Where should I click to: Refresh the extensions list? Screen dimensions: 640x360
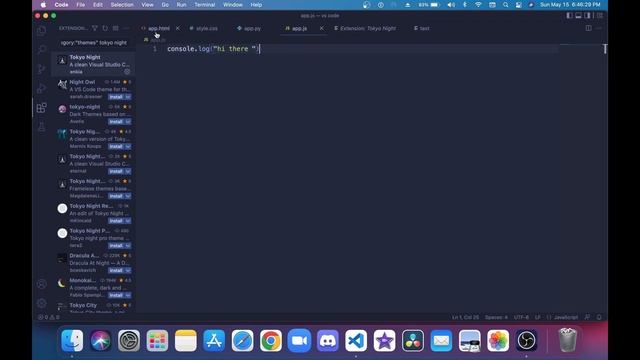click(105, 28)
